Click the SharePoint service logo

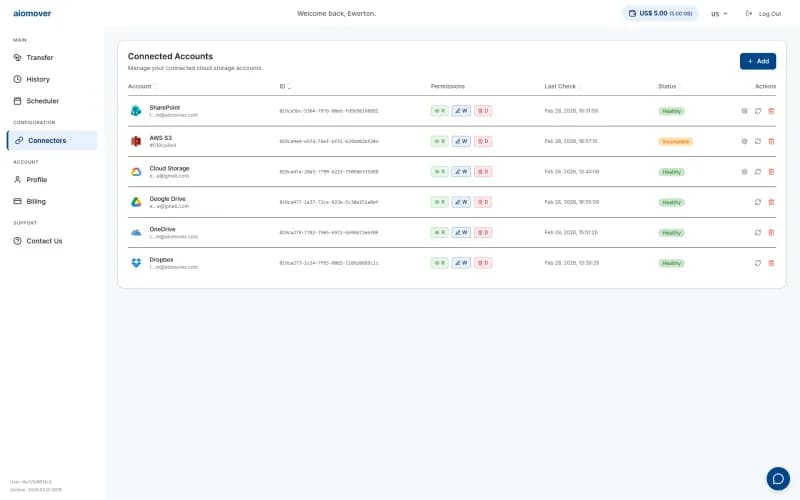click(x=136, y=111)
